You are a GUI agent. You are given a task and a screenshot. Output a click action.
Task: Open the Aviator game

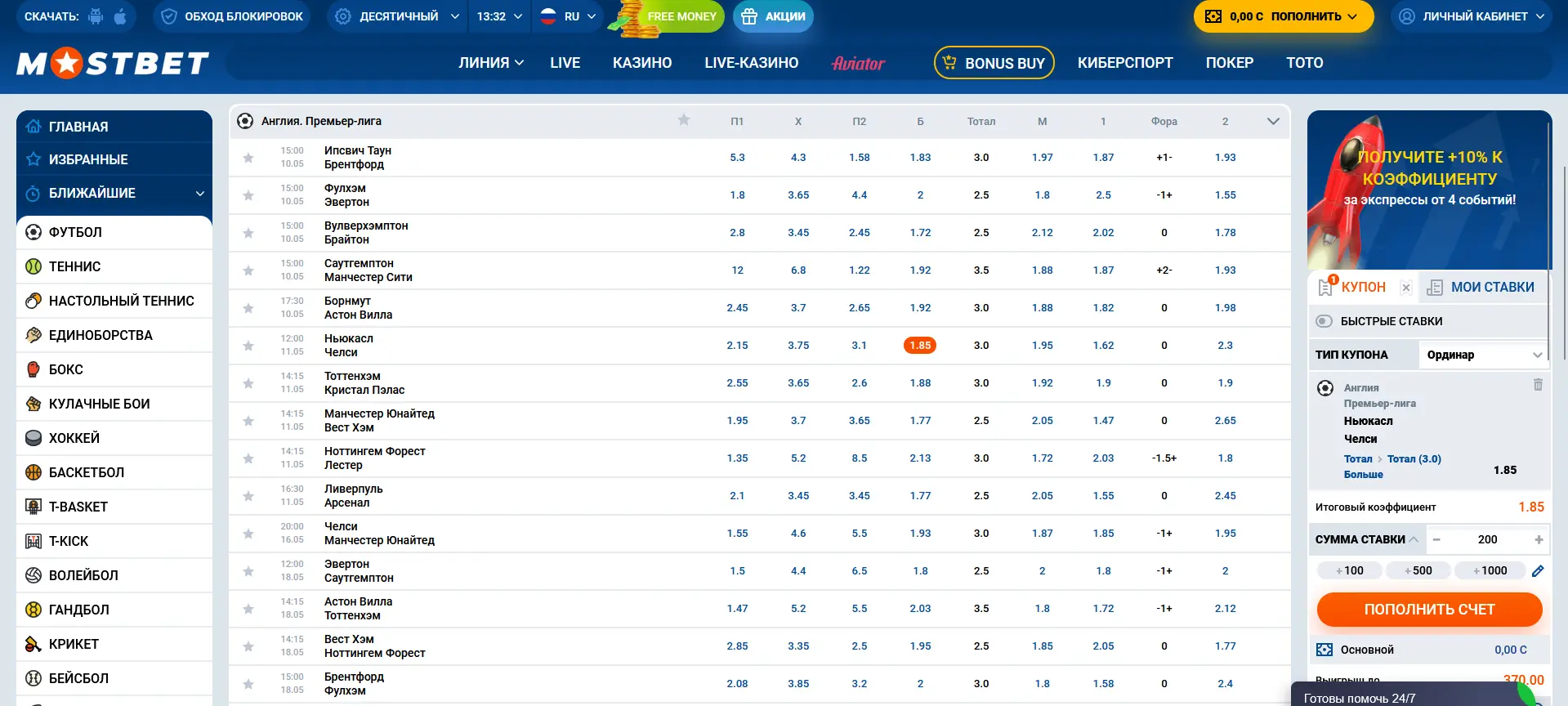858,63
